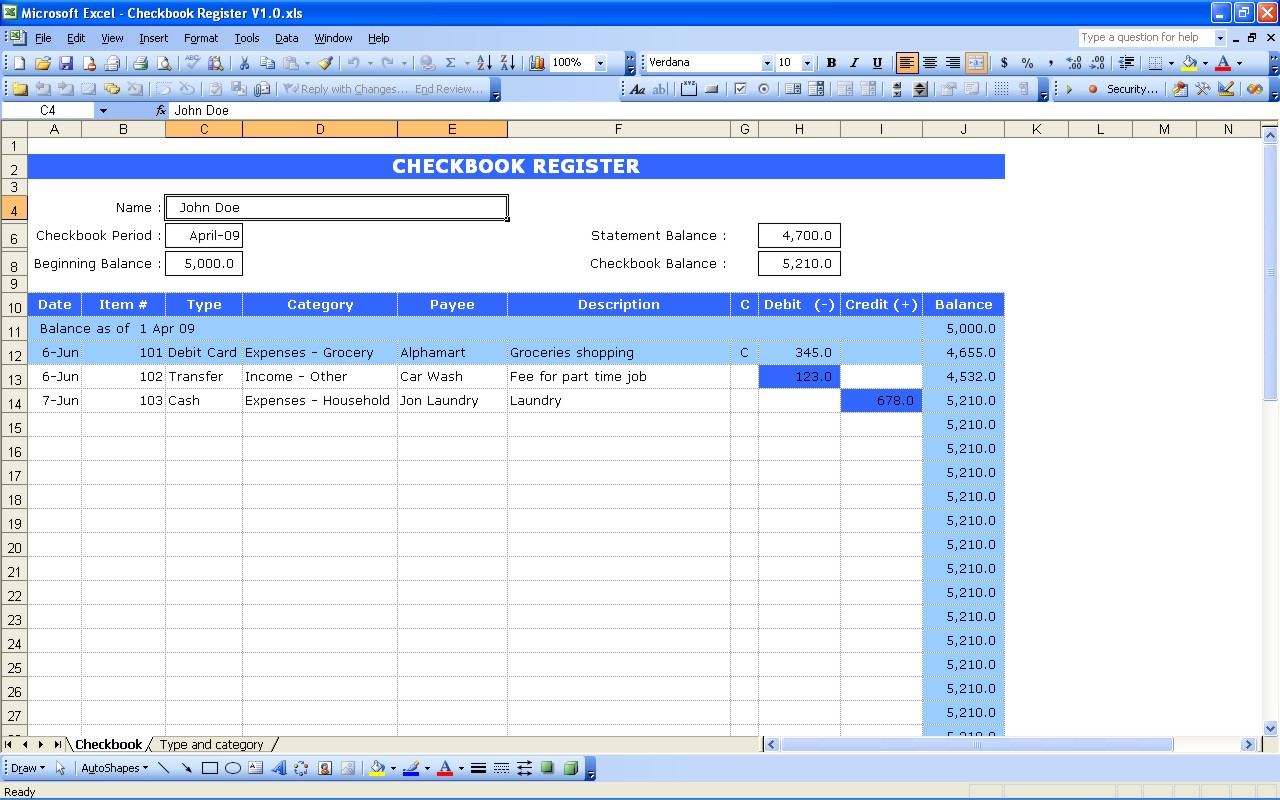Switch to the Type and category sheet tab

211,744
